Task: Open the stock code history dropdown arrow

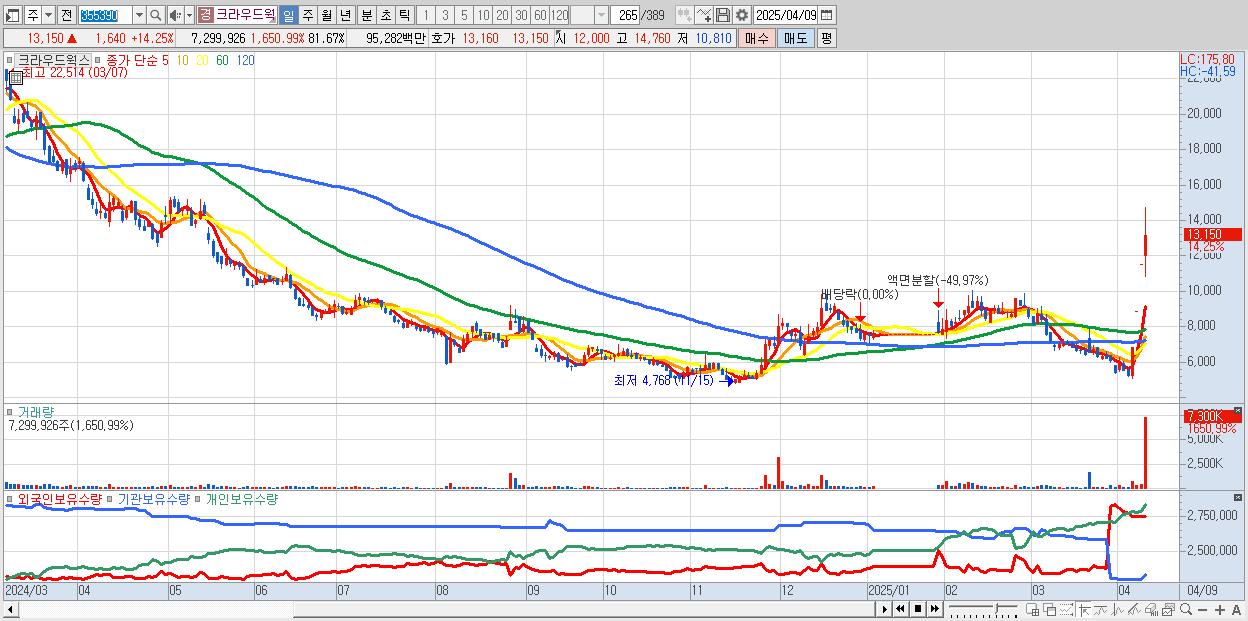Action: [x=138, y=15]
